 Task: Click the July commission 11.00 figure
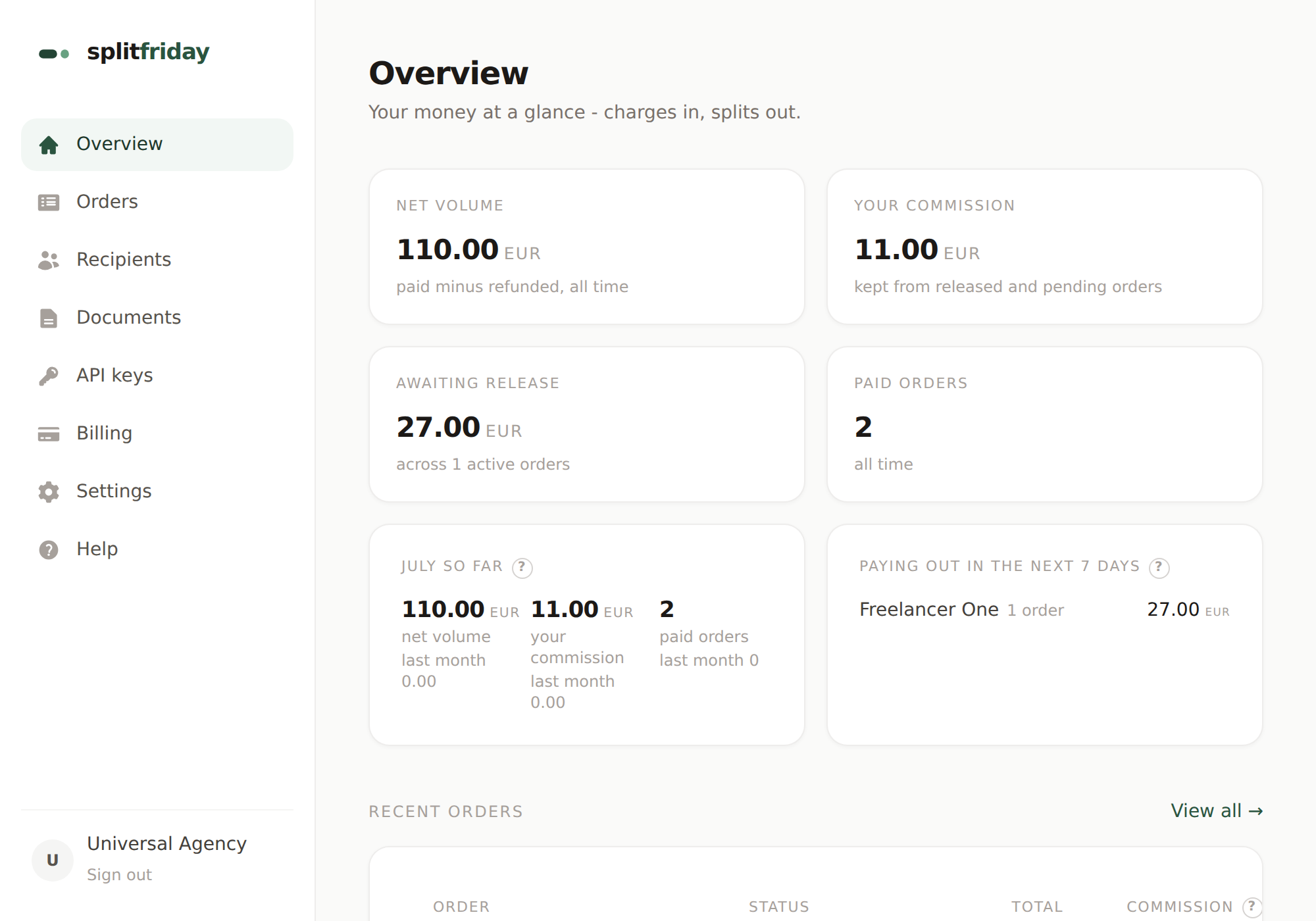click(582, 610)
